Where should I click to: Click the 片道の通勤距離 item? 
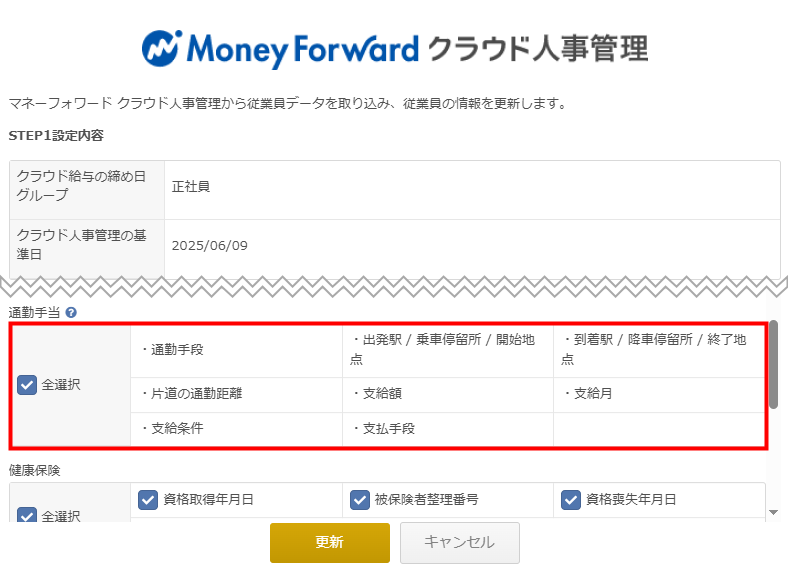click(192, 394)
